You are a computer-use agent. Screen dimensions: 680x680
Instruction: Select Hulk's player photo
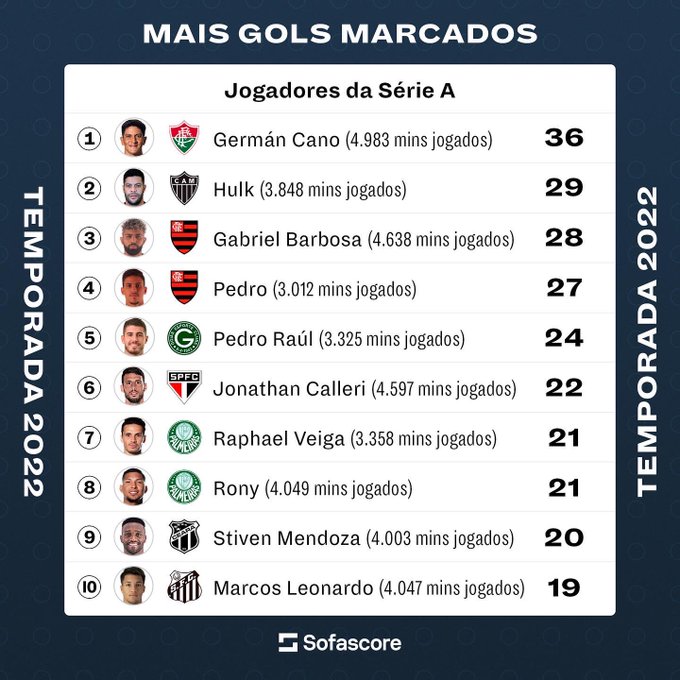134,188
